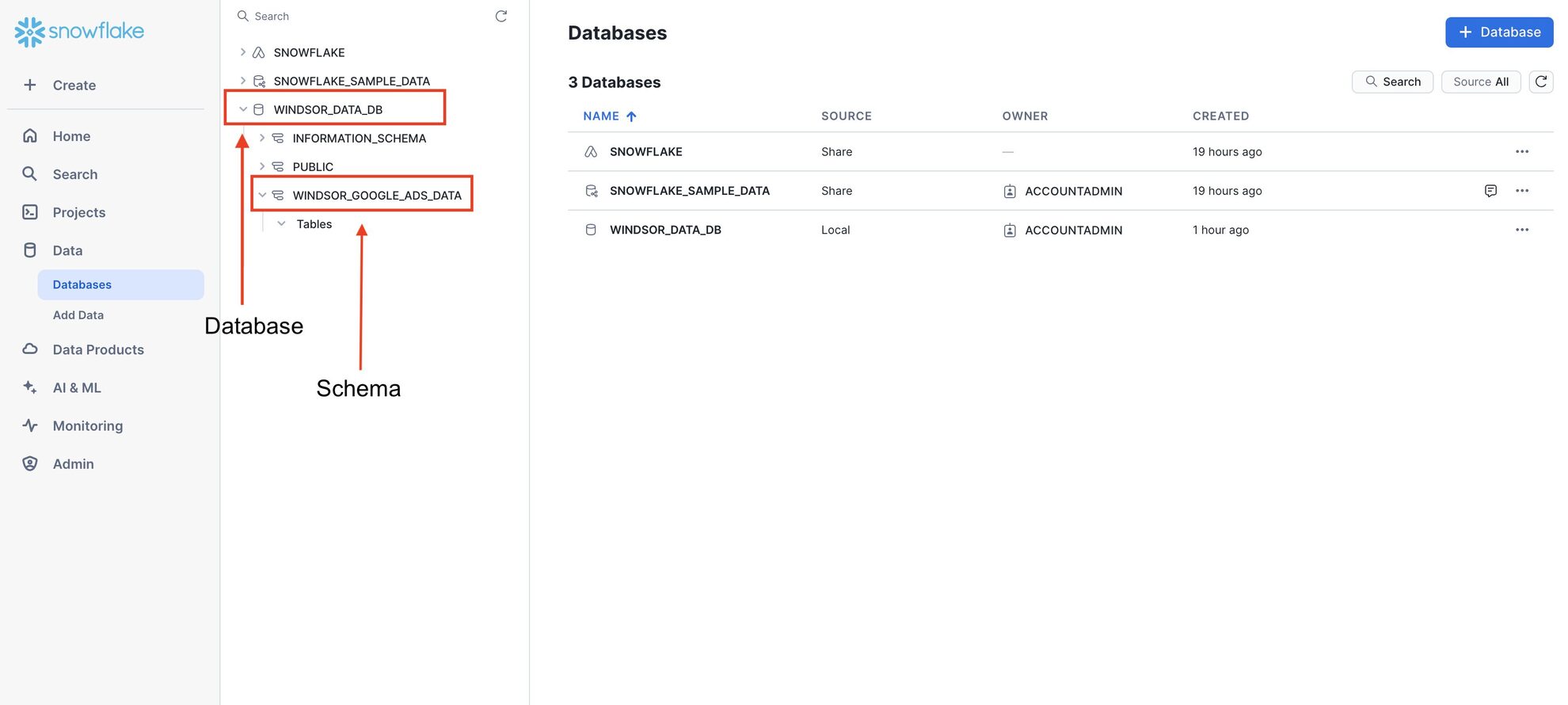
Task: Click the Search magnifier icon in sidebar
Action: [30, 173]
